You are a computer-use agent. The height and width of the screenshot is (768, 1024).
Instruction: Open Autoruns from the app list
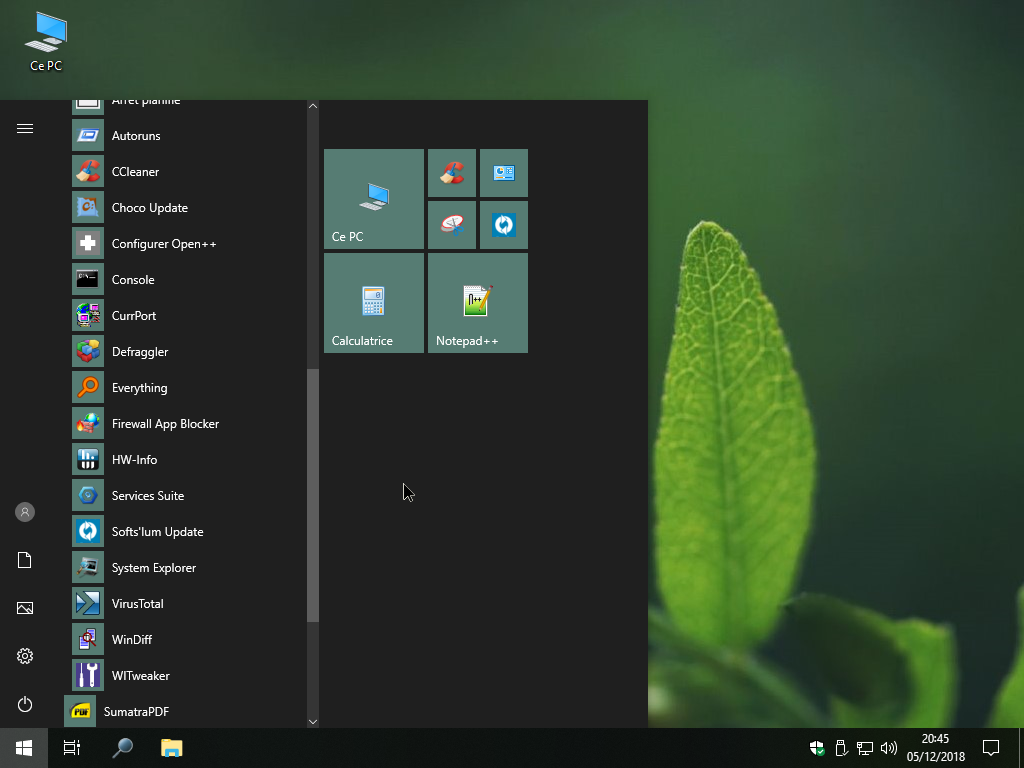click(186, 136)
